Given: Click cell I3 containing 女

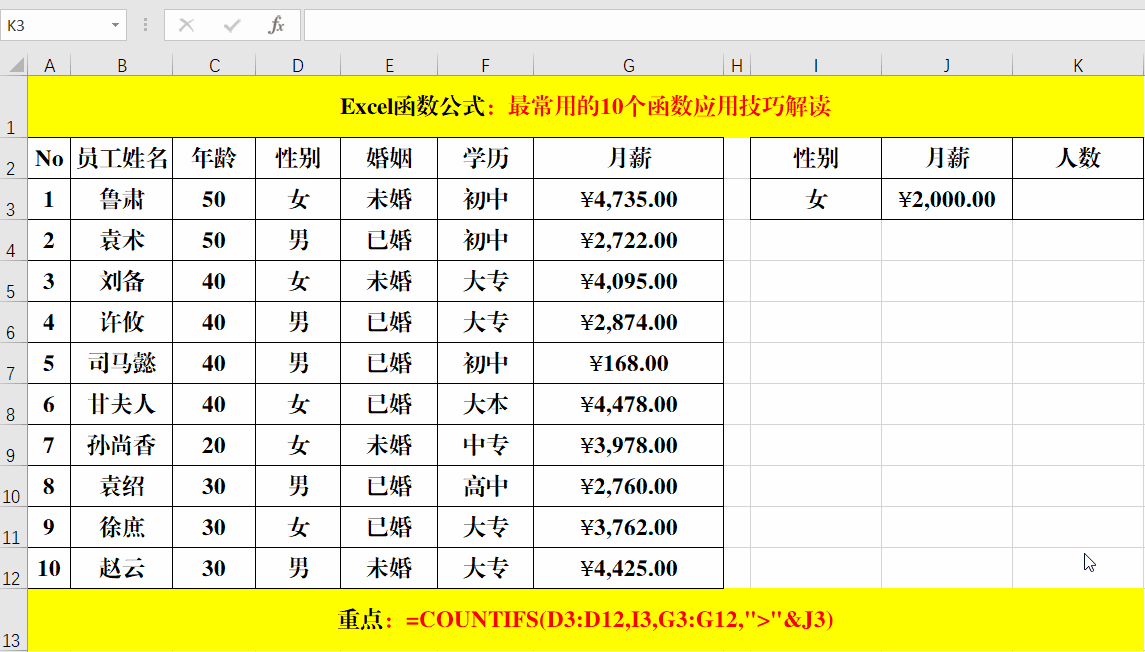Looking at the screenshot, I should click(x=816, y=199).
